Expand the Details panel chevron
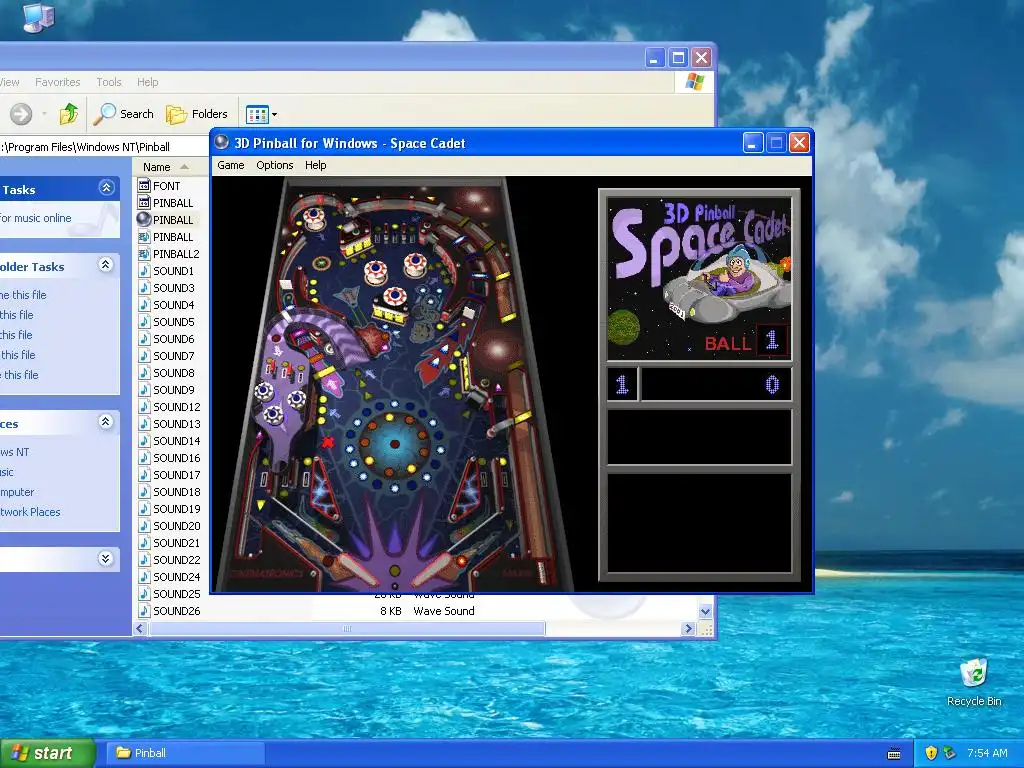The width and height of the screenshot is (1024, 768). click(106, 559)
